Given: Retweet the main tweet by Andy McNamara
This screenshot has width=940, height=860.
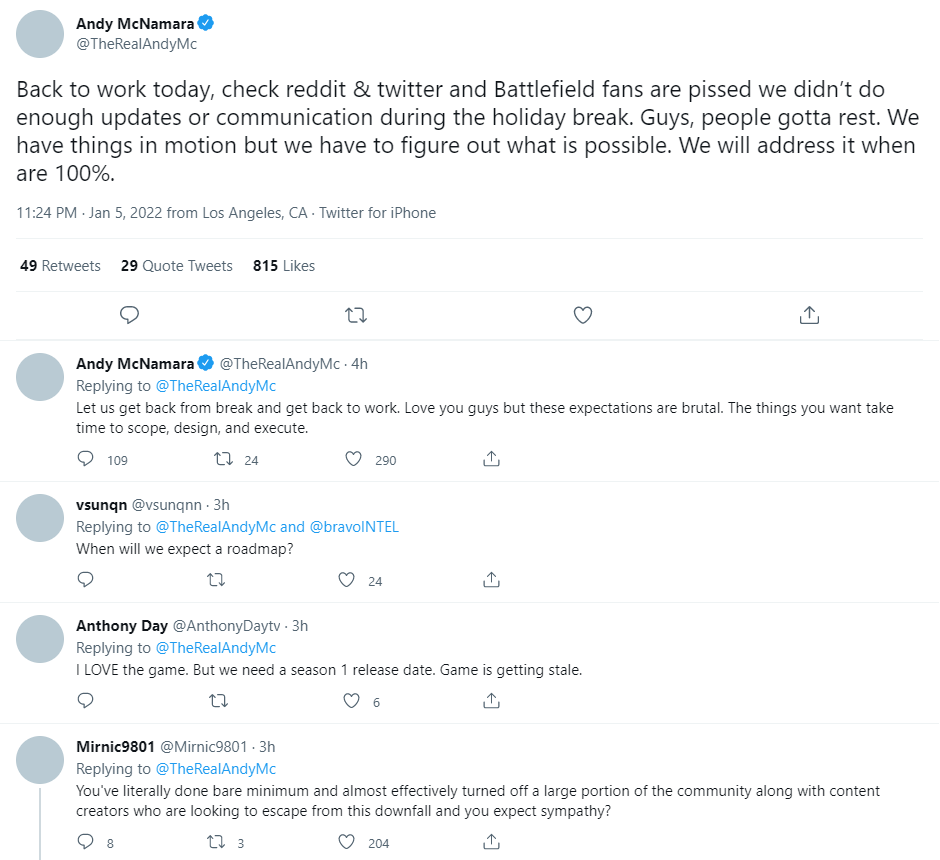Looking at the screenshot, I should pos(355,315).
